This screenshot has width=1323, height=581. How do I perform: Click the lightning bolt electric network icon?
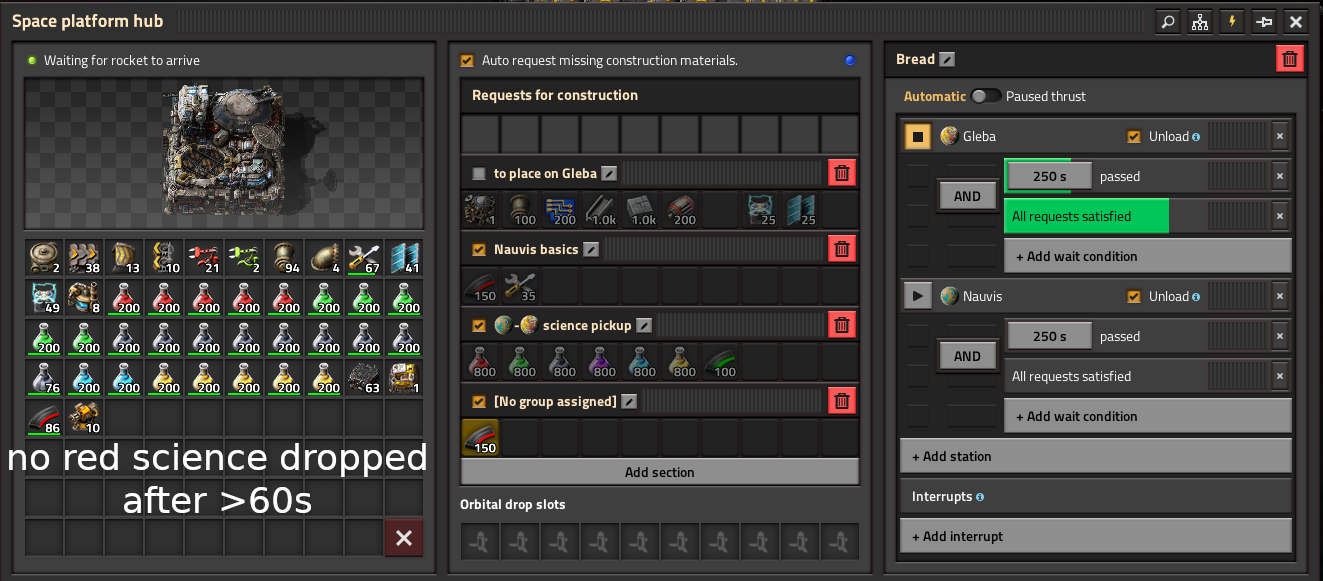(1231, 21)
